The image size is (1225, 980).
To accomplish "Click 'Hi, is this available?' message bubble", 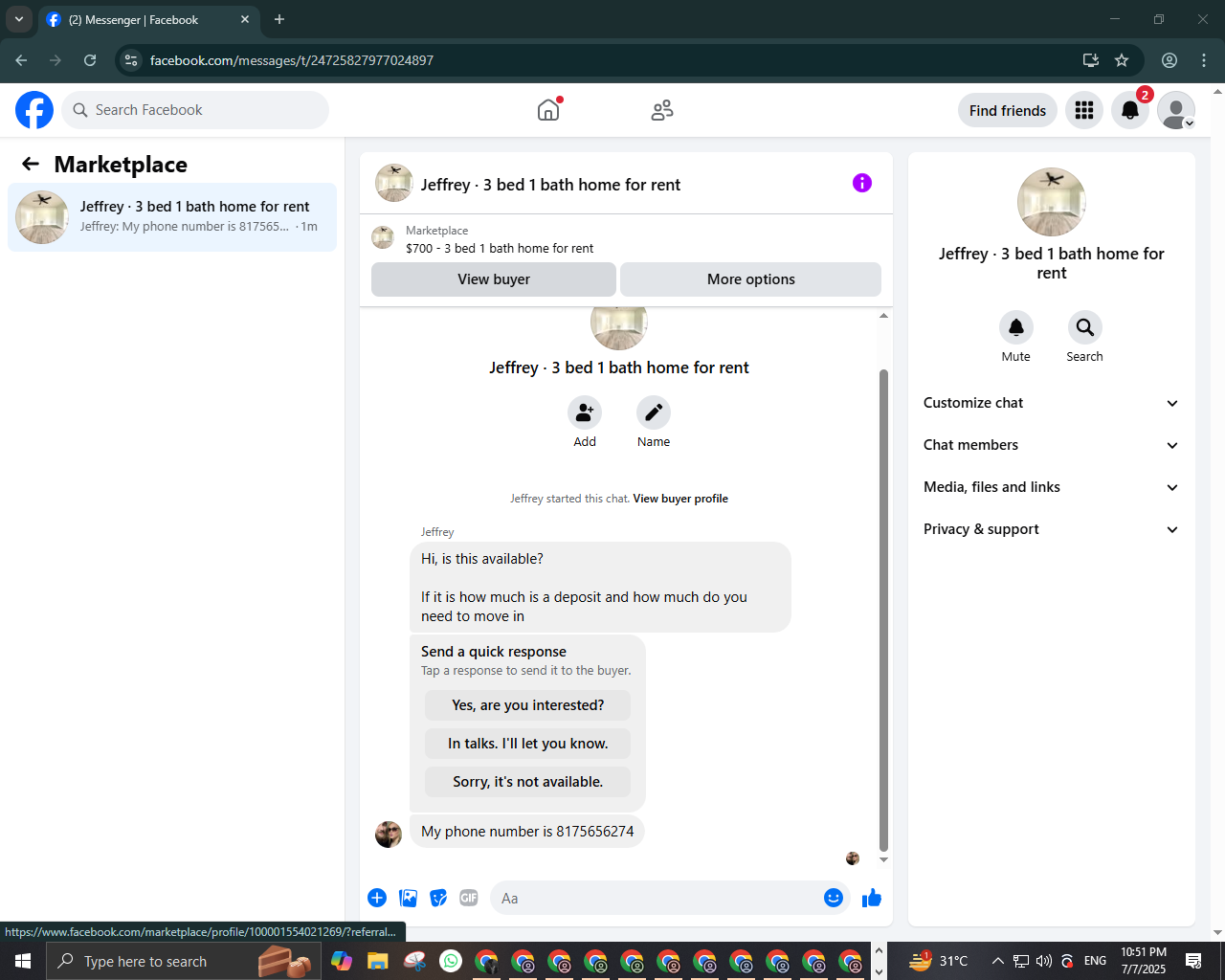I will tap(600, 588).
